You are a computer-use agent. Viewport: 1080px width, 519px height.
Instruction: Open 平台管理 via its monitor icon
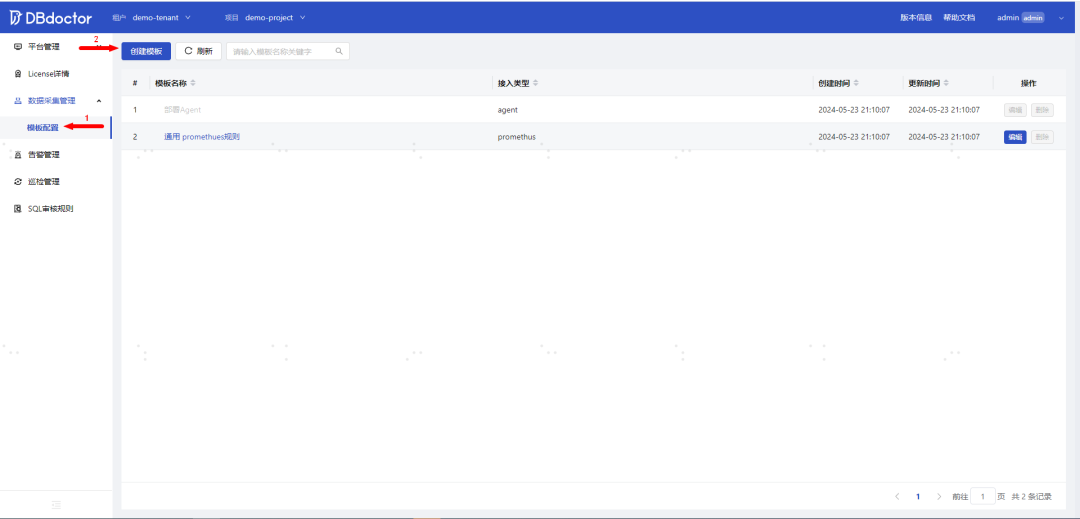click(x=18, y=47)
